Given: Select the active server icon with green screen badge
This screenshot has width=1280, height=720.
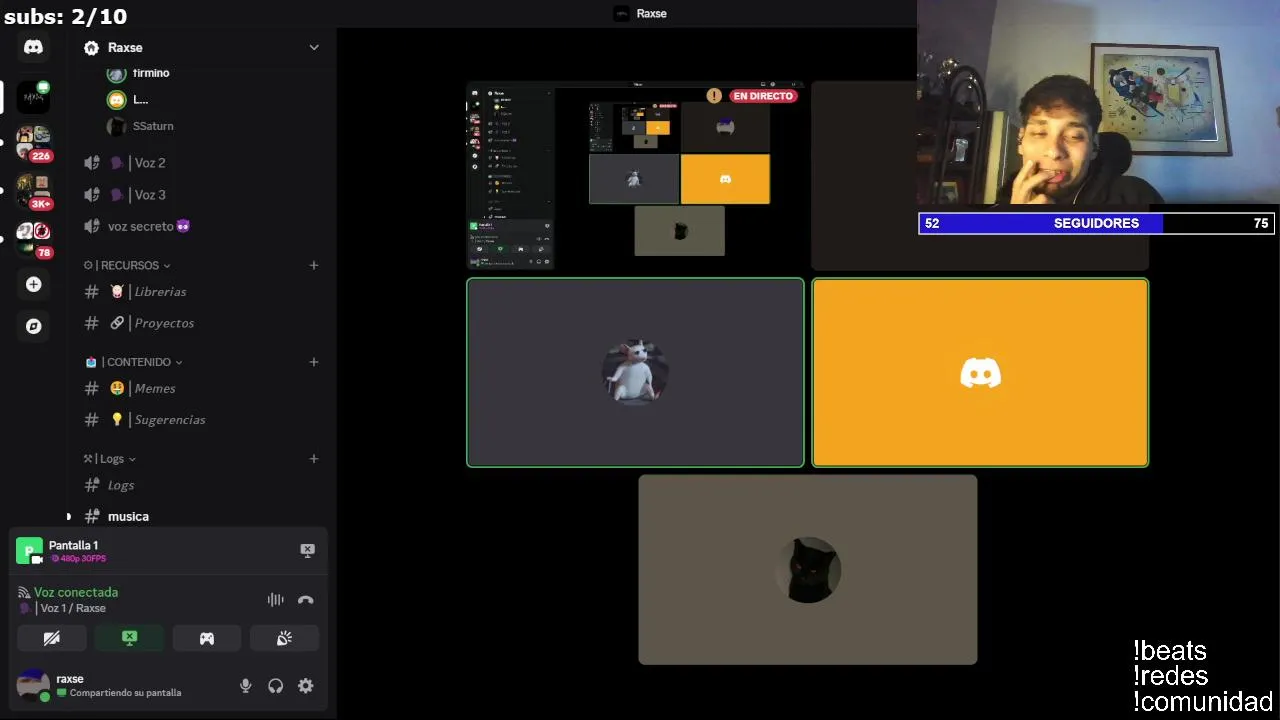Looking at the screenshot, I should [x=33, y=97].
